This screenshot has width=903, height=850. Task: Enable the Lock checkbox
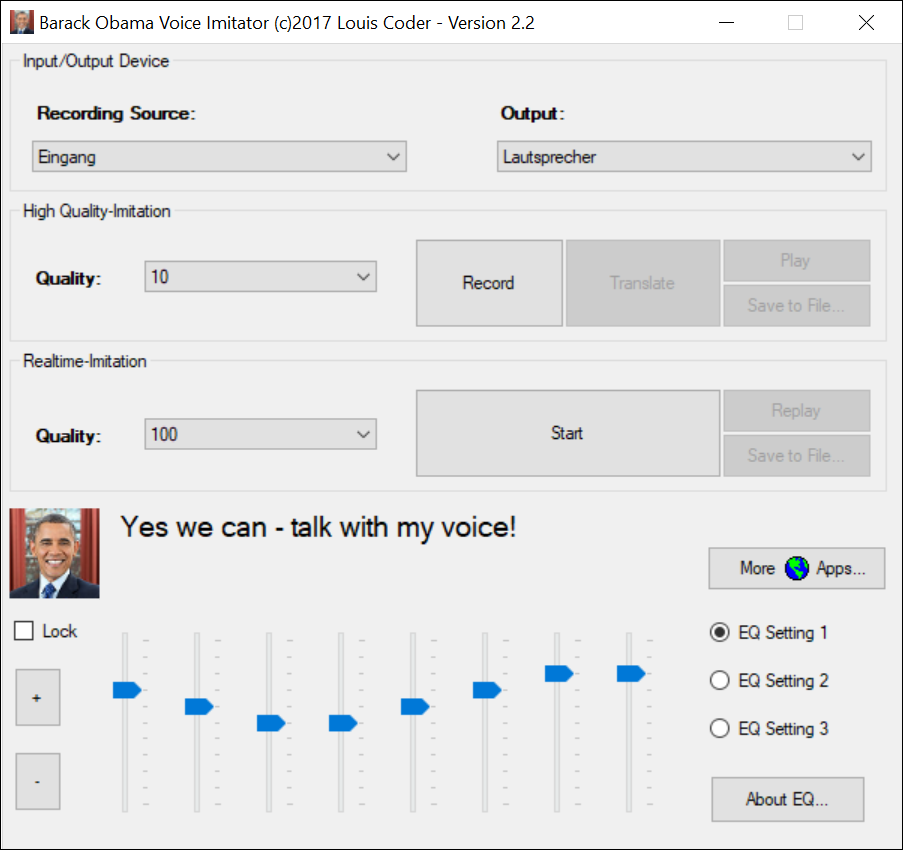point(25,631)
